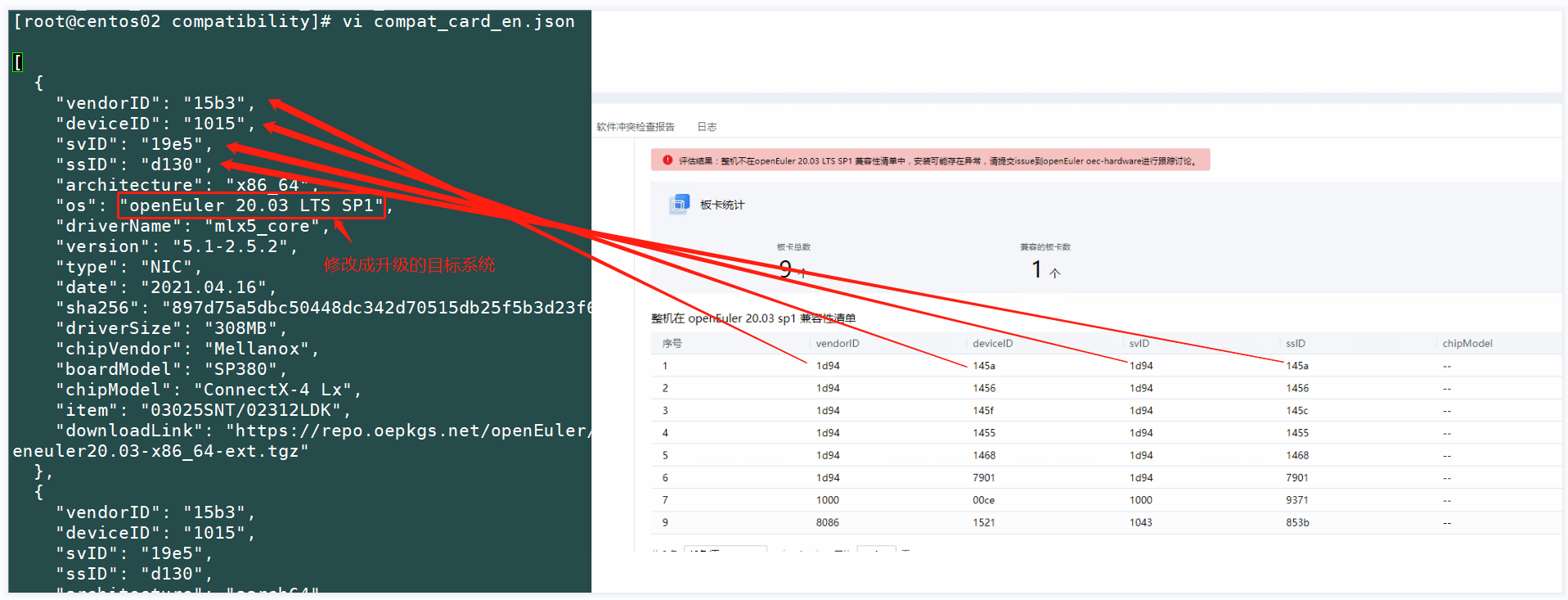Click the svID column header
The height and width of the screenshot is (600, 1568).
1139,344
